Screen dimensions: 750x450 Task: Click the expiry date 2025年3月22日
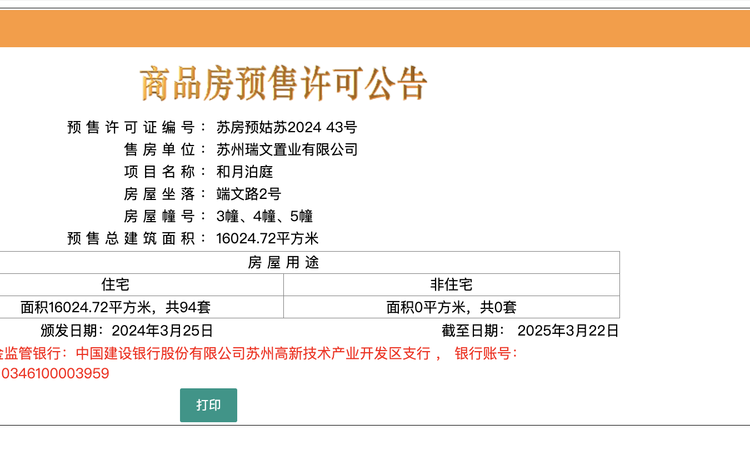click(568, 330)
